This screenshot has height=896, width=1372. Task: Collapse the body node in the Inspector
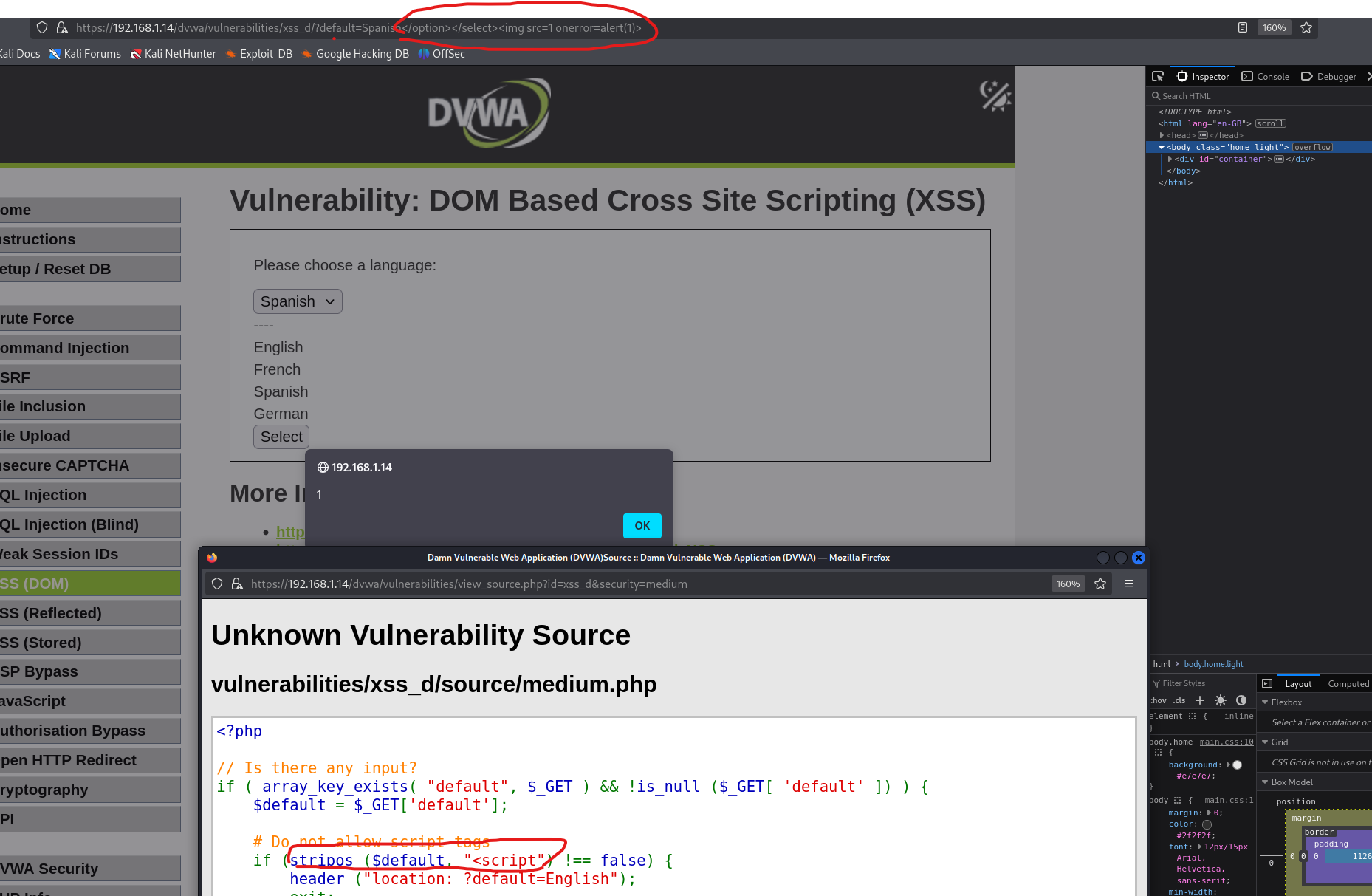(x=1162, y=147)
